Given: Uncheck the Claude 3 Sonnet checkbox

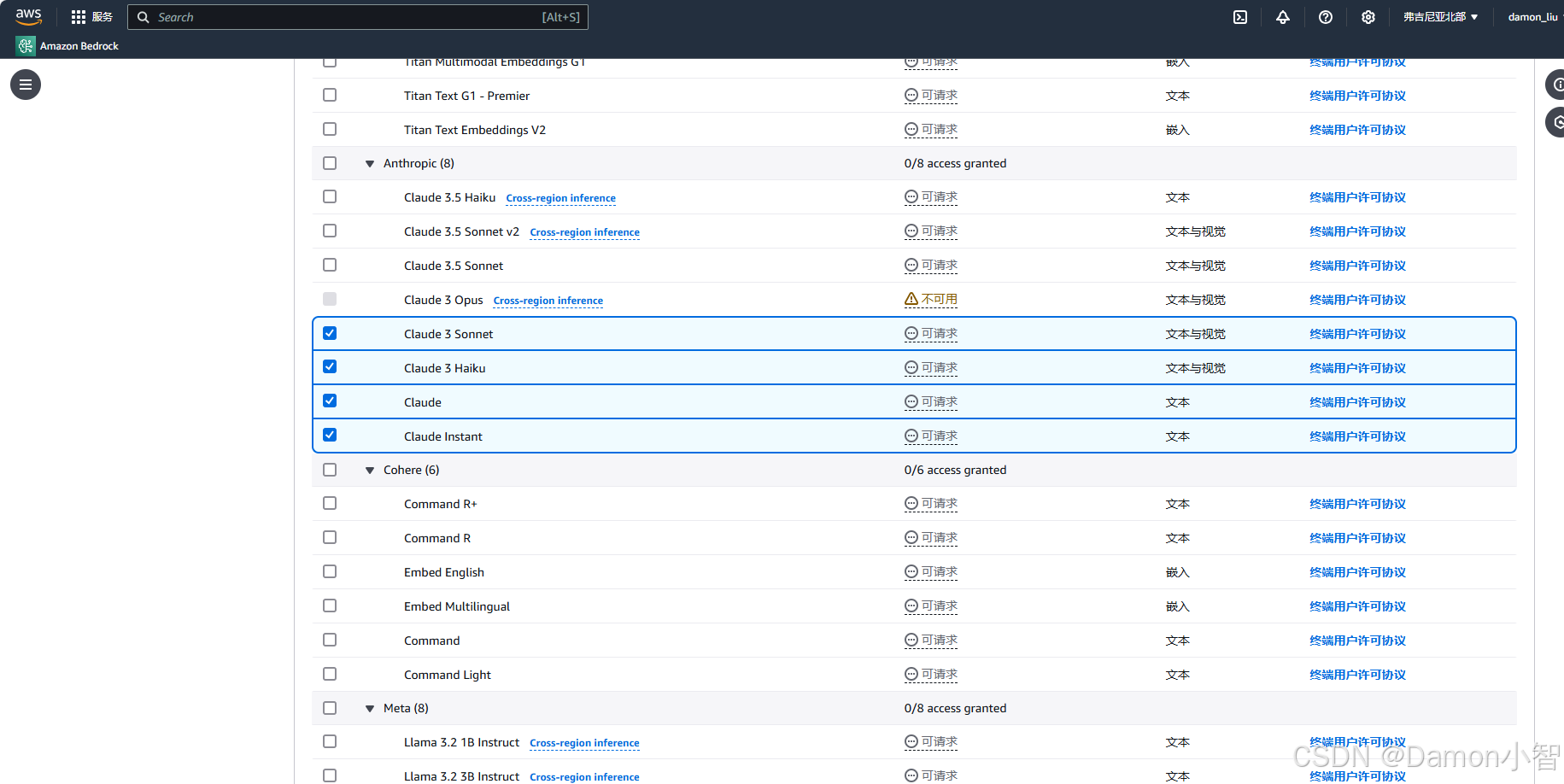Looking at the screenshot, I should (330, 333).
